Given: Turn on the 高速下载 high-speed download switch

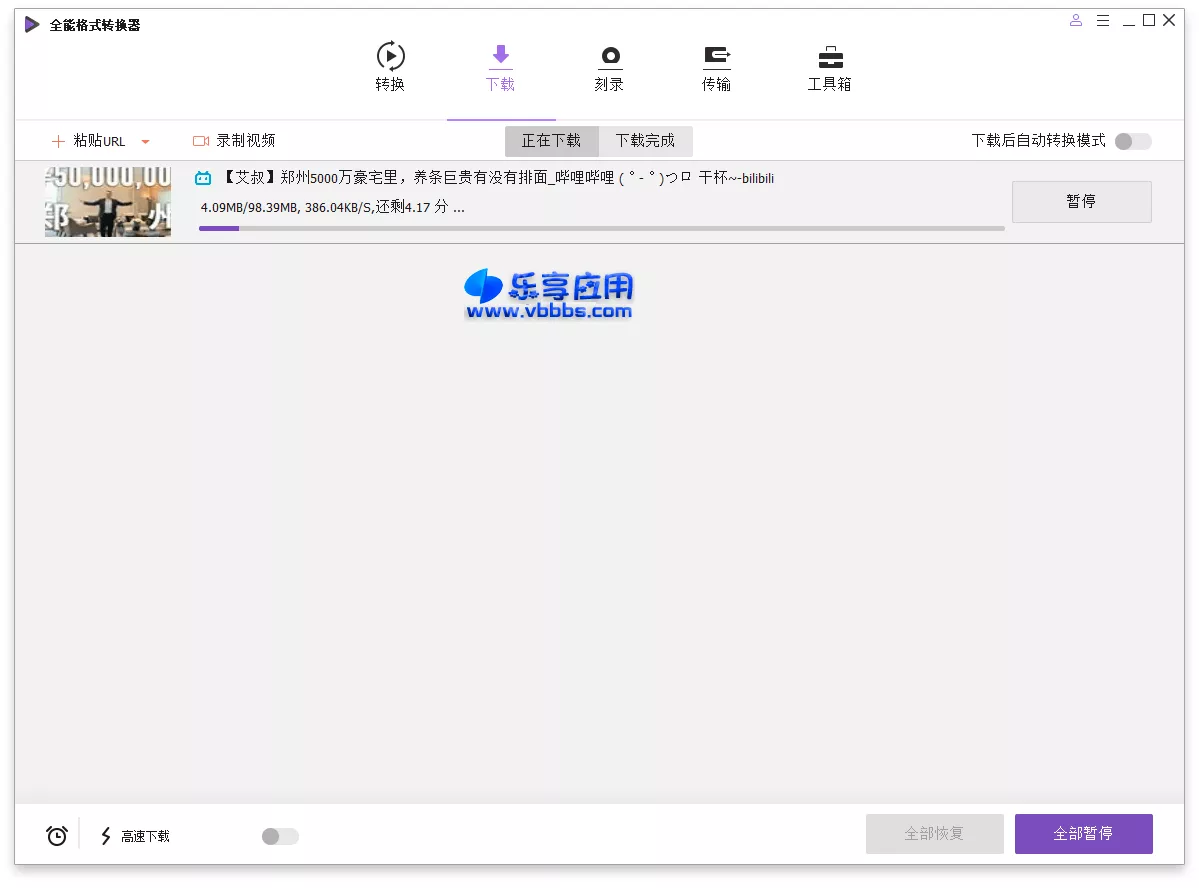Looking at the screenshot, I should [278, 835].
